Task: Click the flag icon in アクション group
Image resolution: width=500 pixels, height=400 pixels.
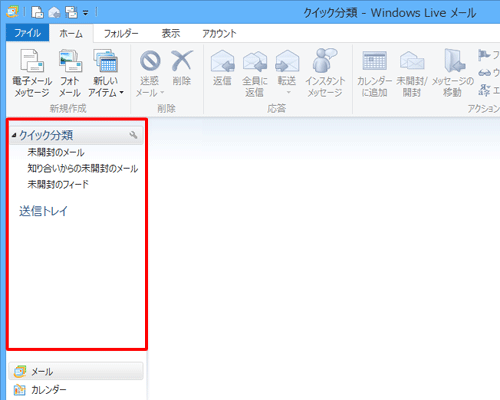Action: (484, 55)
